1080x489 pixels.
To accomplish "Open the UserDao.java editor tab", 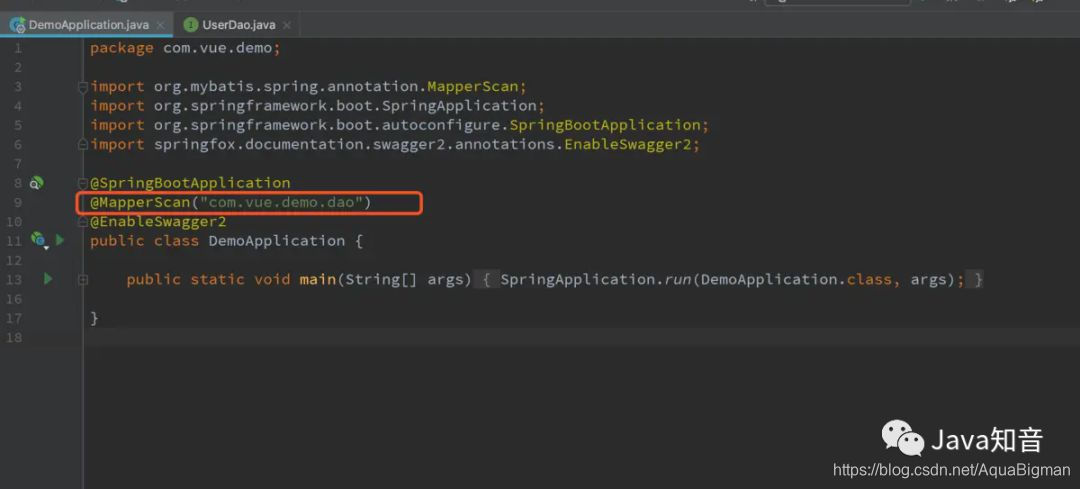I will coord(238,25).
